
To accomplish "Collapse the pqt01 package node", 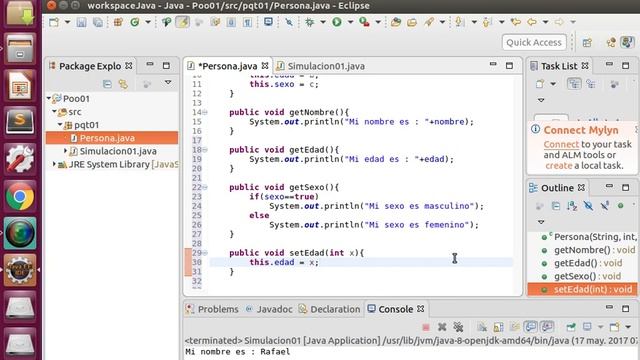I will [x=60, y=124].
